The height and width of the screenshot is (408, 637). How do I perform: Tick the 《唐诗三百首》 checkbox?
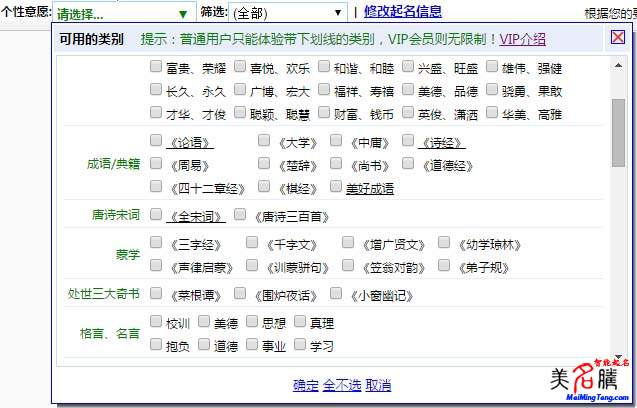[241, 215]
